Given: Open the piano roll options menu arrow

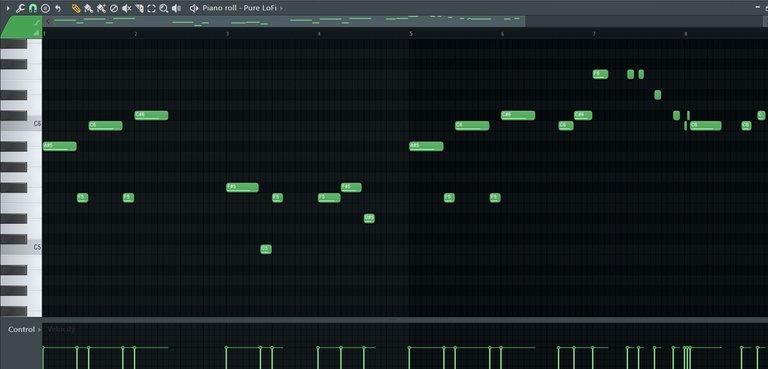Looking at the screenshot, I should 7,8.
